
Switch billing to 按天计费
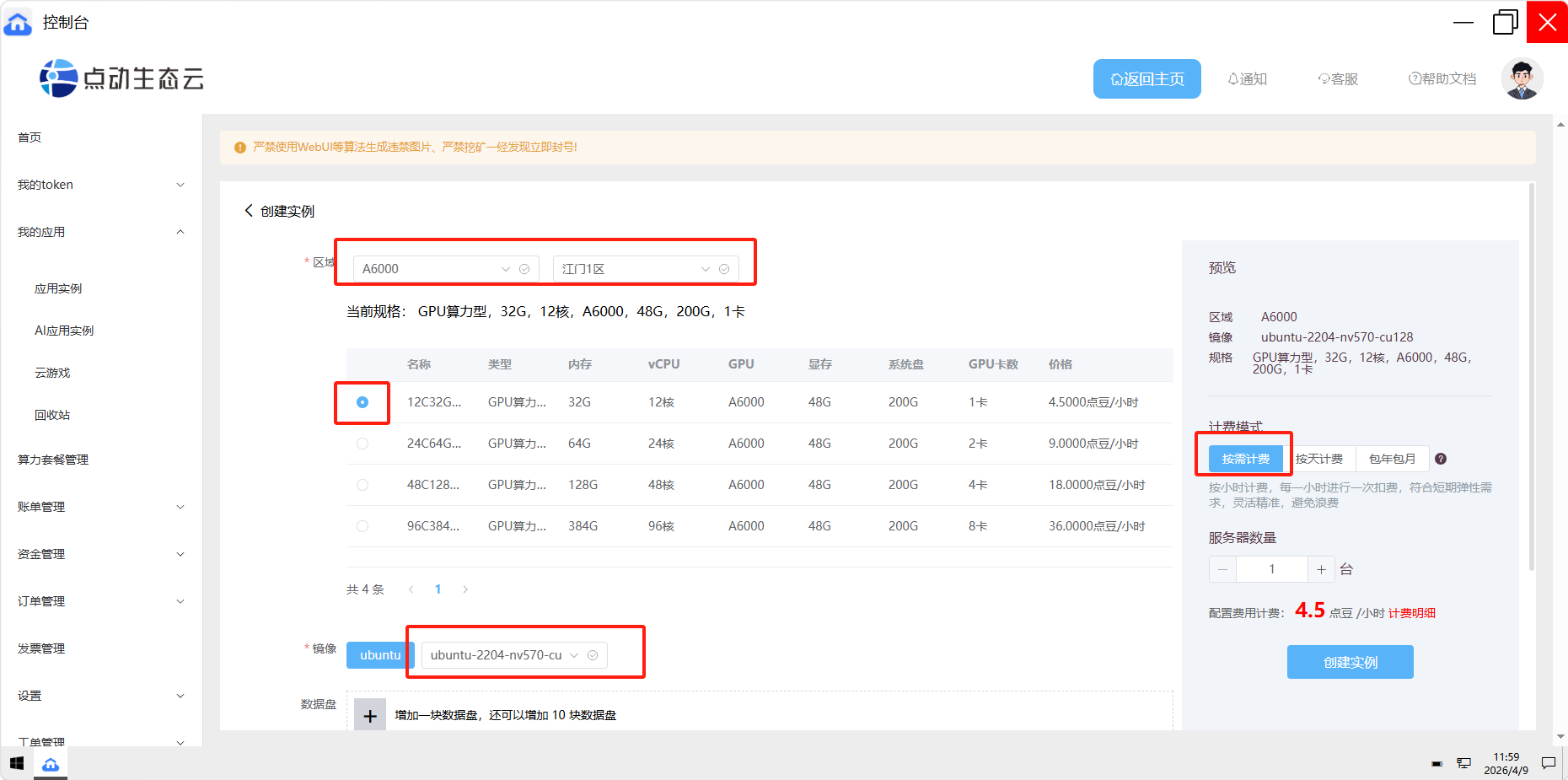tap(1318, 459)
